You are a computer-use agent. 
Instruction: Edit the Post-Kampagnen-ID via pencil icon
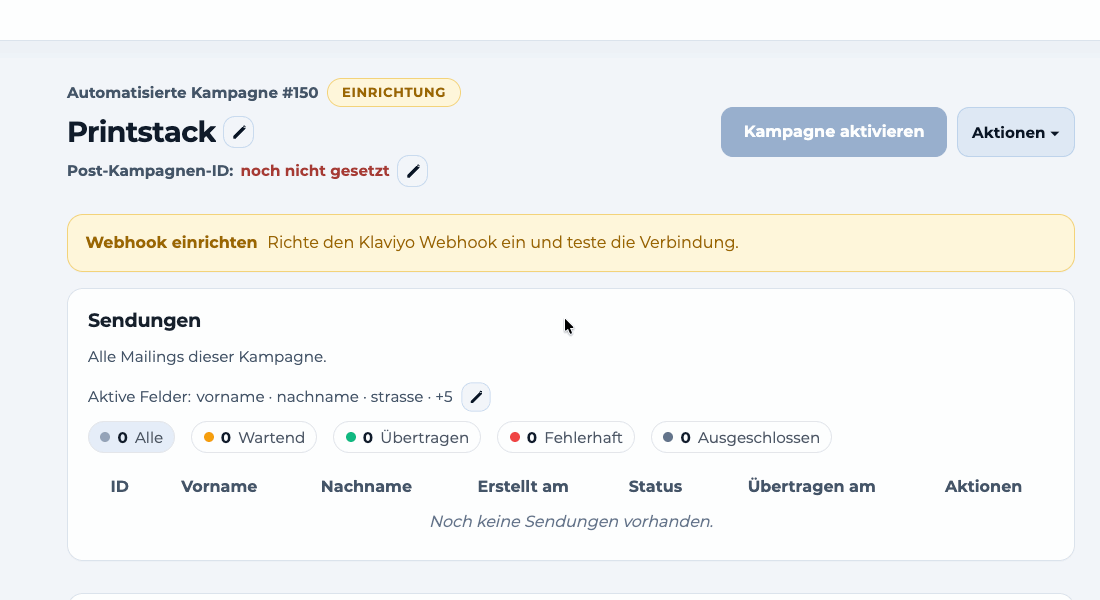click(x=412, y=171)
